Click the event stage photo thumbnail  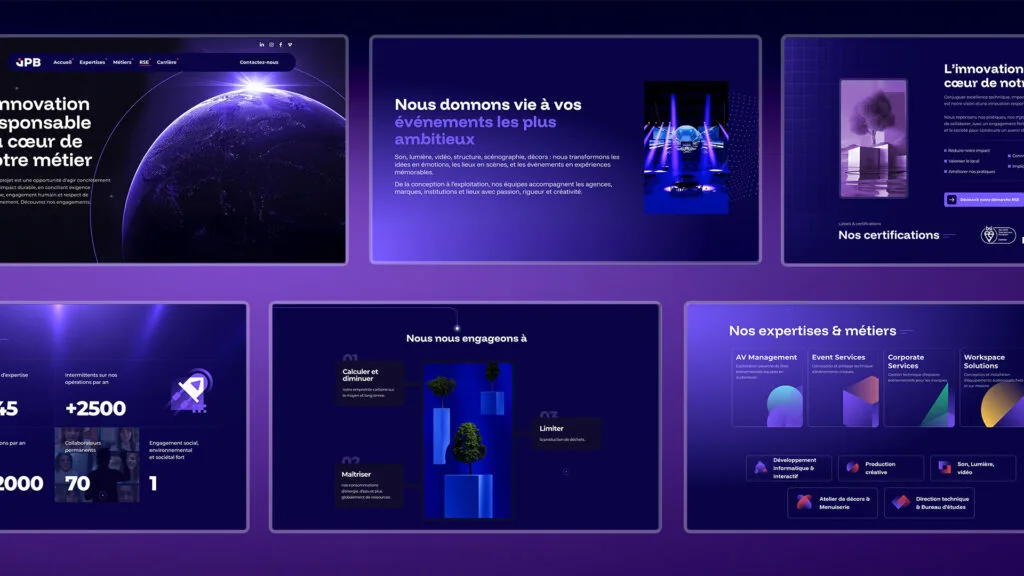coord(686,148)
